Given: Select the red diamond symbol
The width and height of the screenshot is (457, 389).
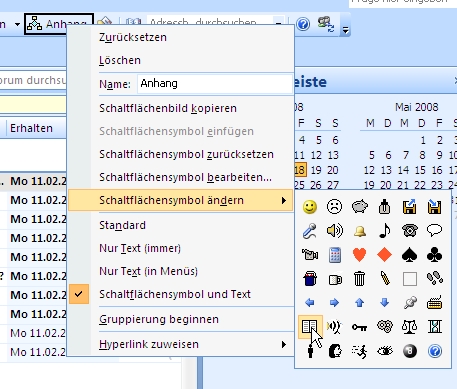Looking at the screenshot, I should [x=384, y=255].
